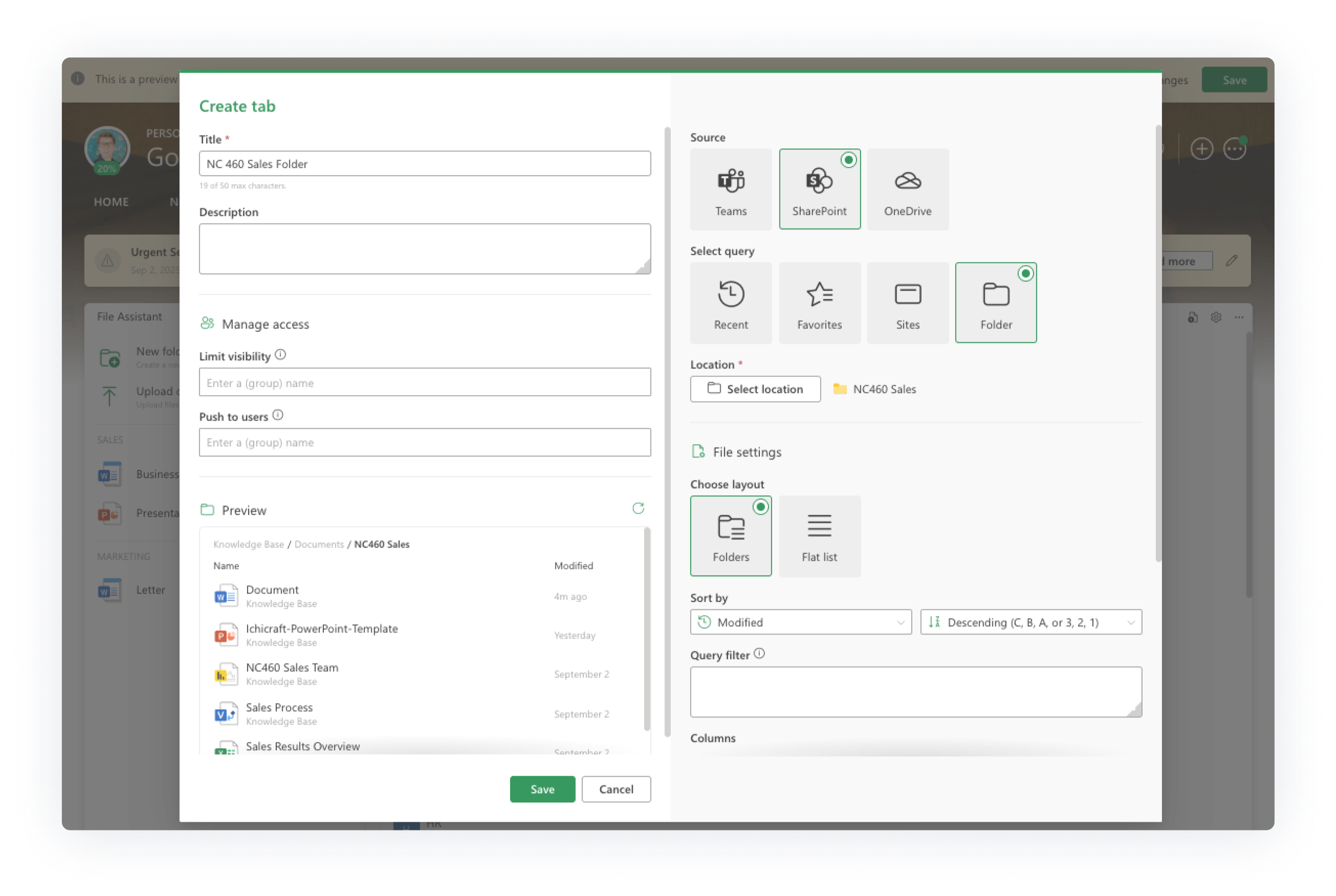Choose the Sites query option

tap(907, 303)
